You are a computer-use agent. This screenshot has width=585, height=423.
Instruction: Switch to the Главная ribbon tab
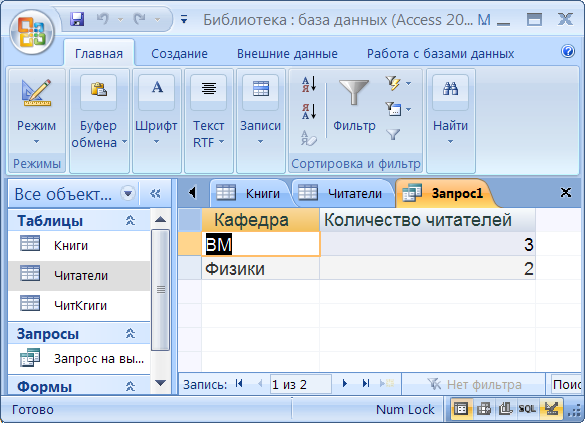(99, 54)
